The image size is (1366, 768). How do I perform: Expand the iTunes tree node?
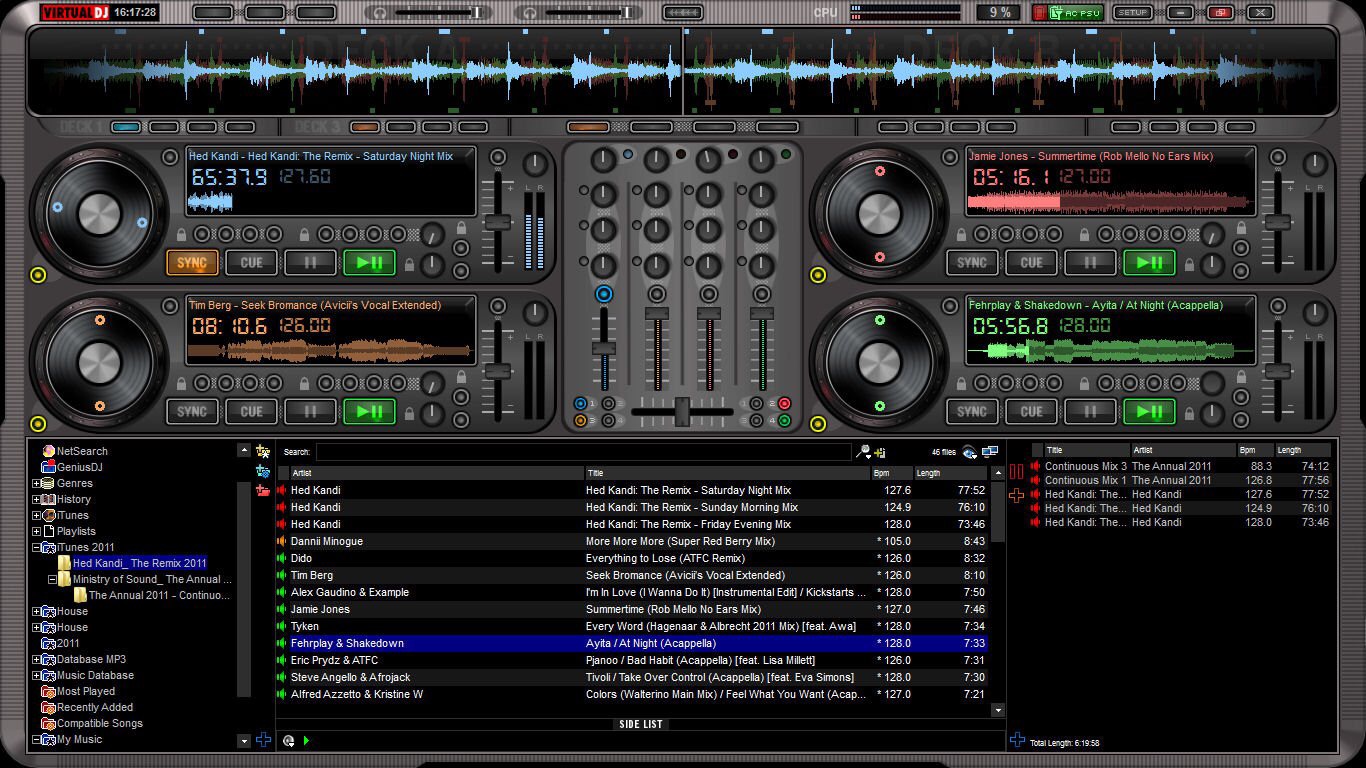coord(37,515)
